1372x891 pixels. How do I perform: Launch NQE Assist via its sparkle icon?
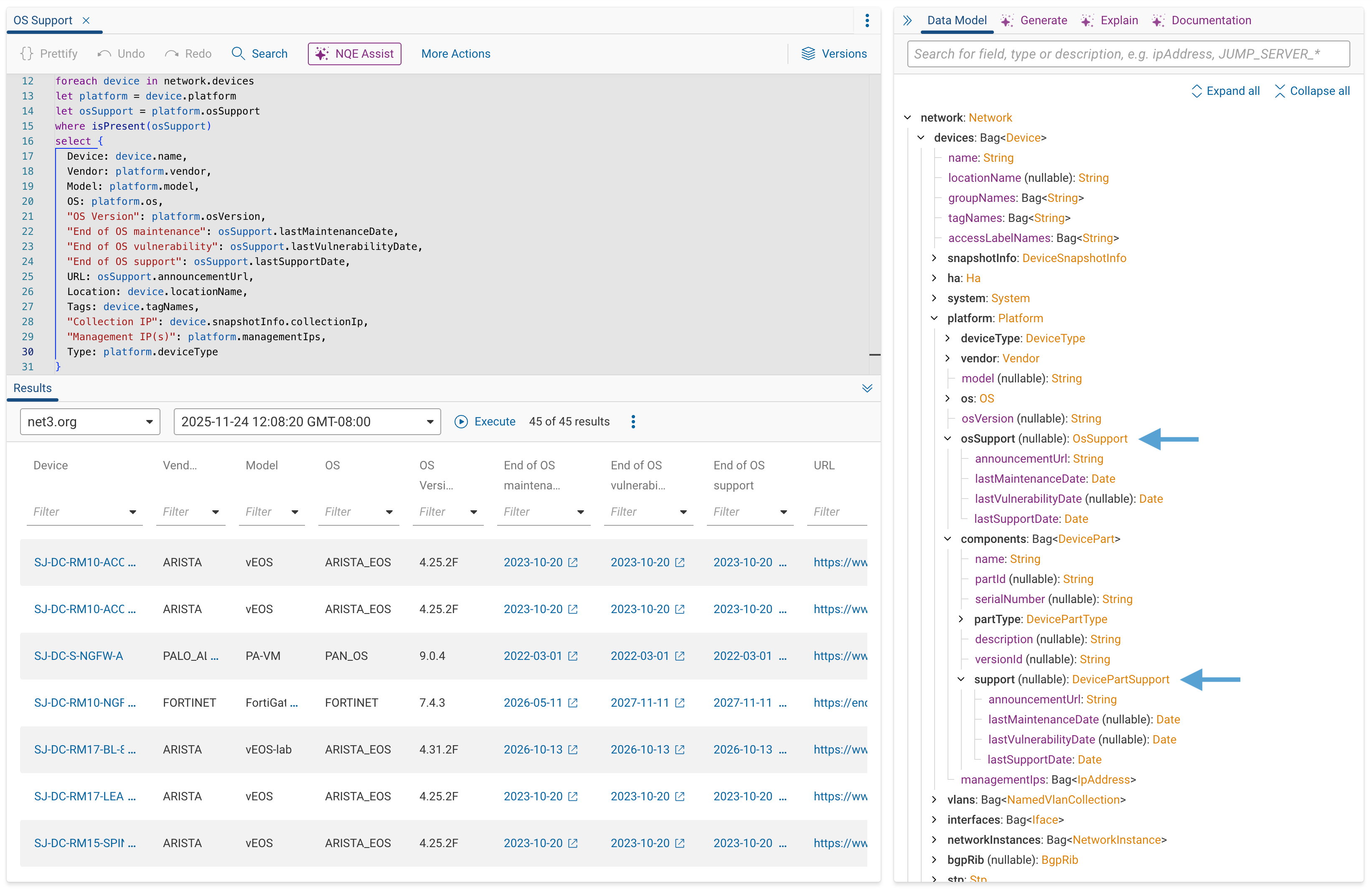323,53
